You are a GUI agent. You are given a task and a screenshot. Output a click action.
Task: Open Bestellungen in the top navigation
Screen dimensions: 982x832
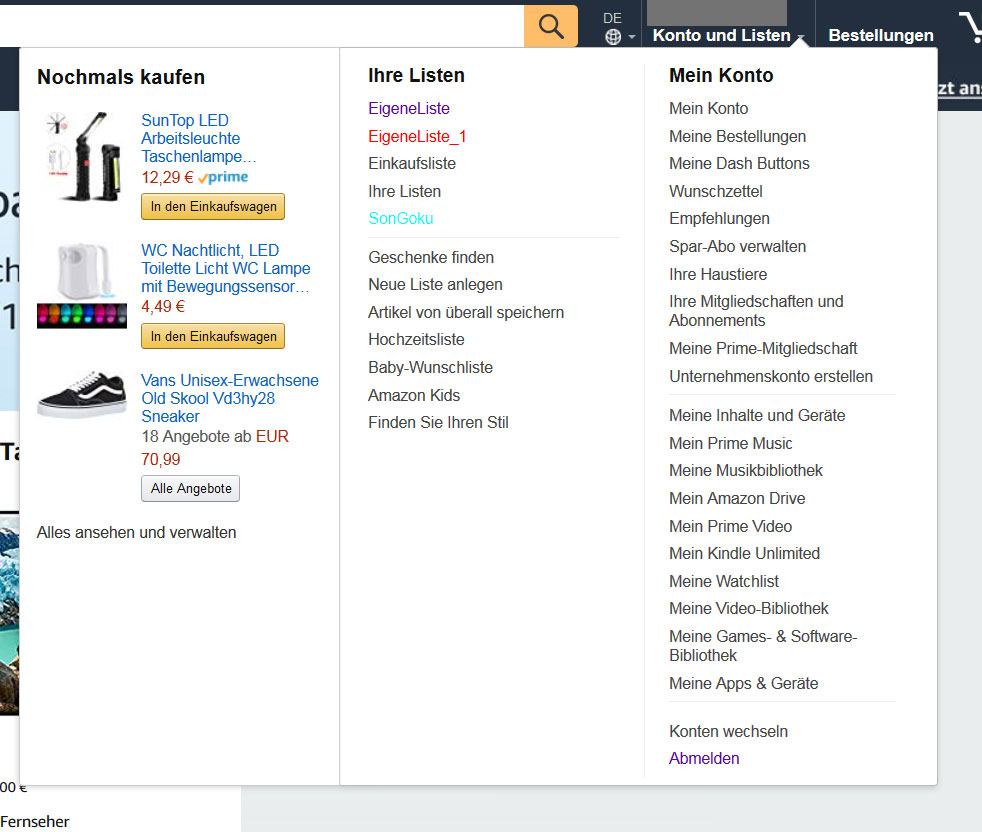tap(880, 35)
